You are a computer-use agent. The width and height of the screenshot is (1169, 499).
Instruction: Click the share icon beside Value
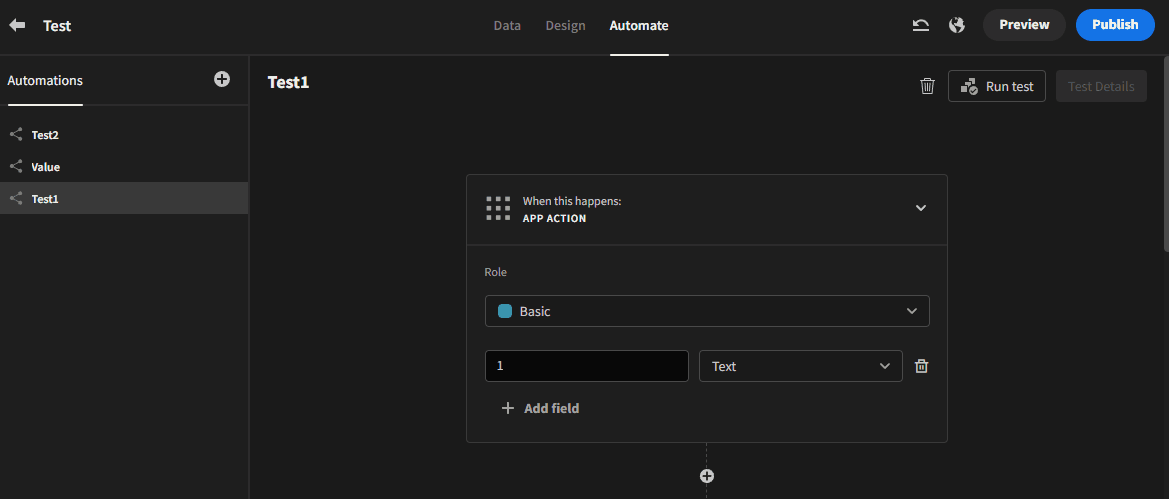coord(16,166)
